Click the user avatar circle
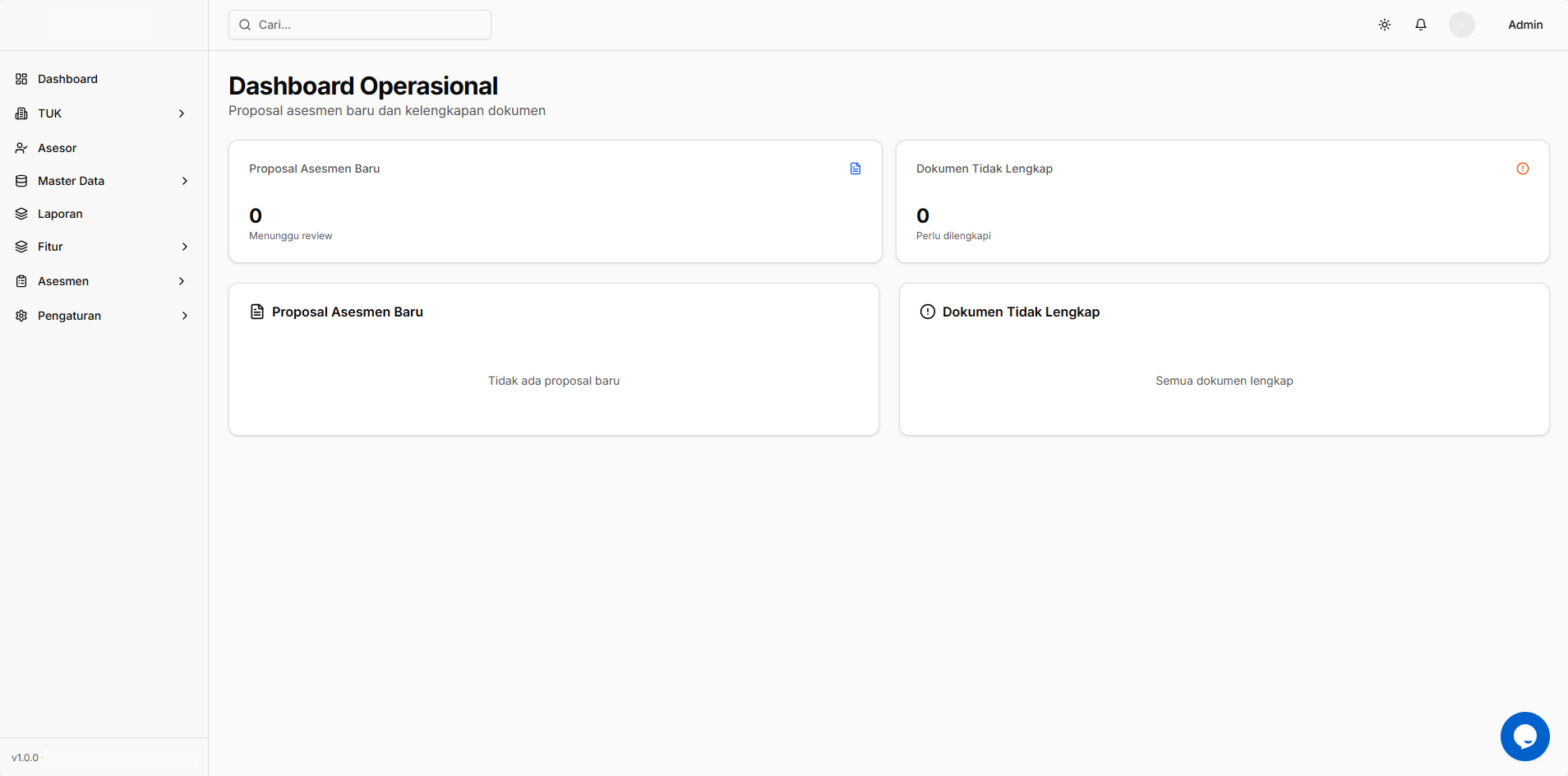Image resolution: width=1568 pixels, height=776 pixels. (1462, 25)
